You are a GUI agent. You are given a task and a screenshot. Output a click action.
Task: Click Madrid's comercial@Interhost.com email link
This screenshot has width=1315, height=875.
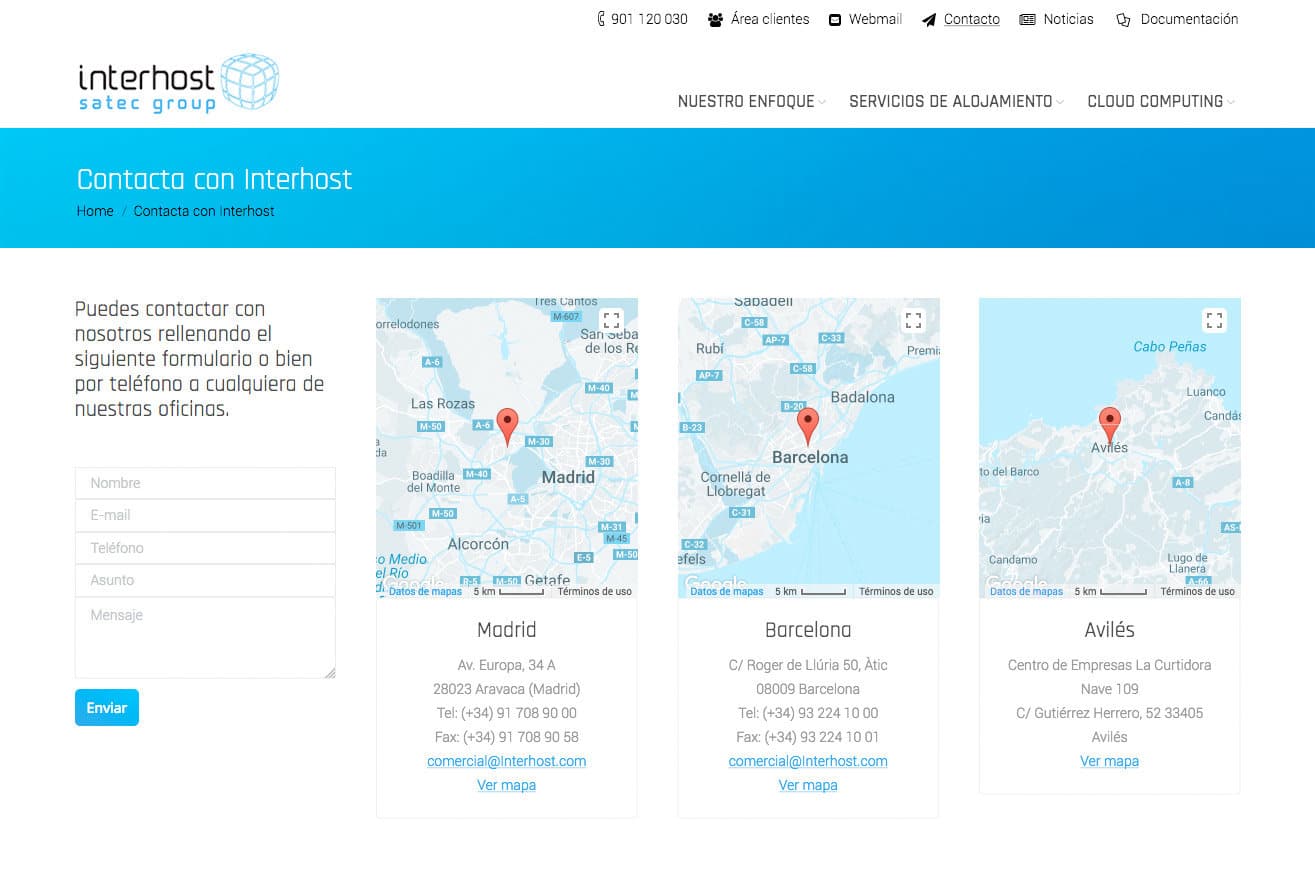click(507, 761)
